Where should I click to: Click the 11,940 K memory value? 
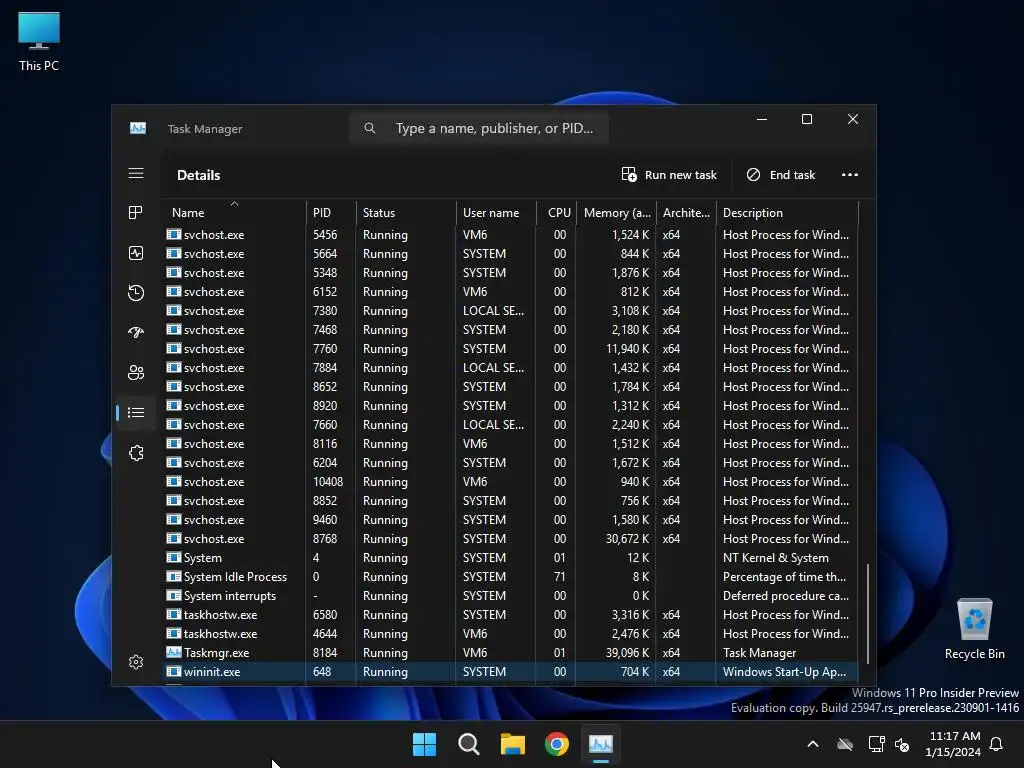pos(627,349)
